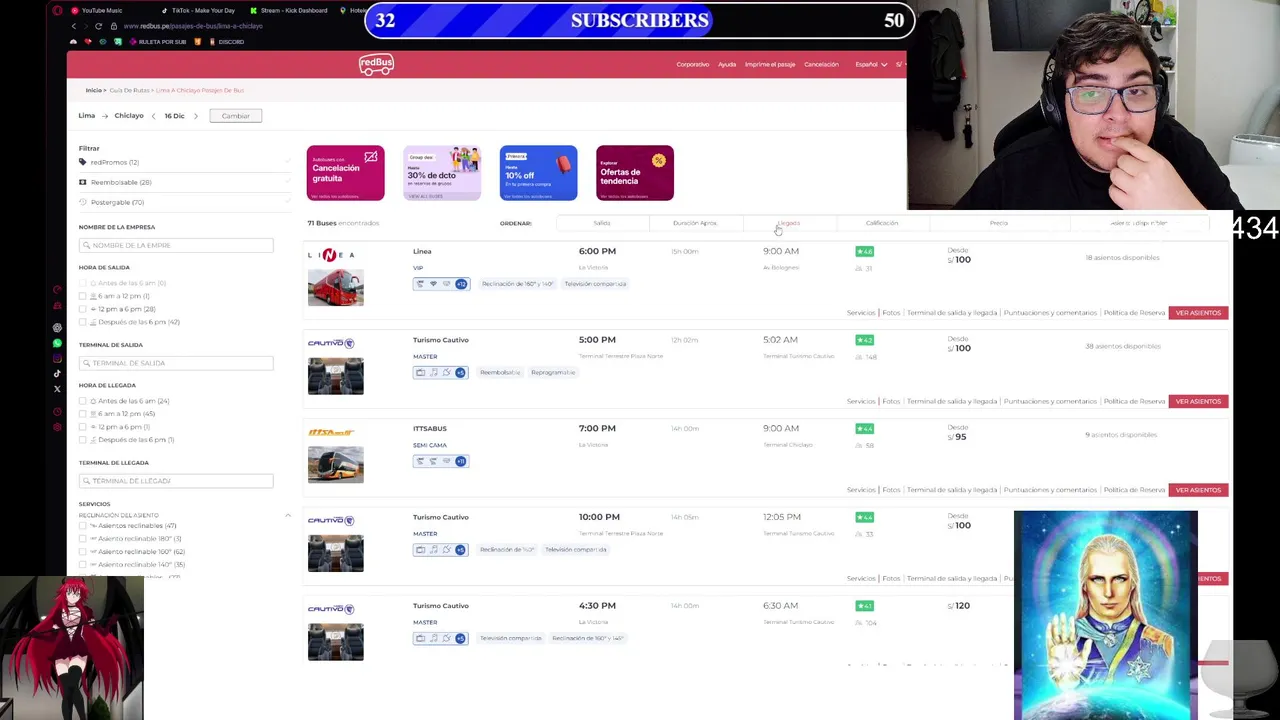1280x720 pixels.
Task: Click the Terminal de salida search field
Action: point(176,363)
